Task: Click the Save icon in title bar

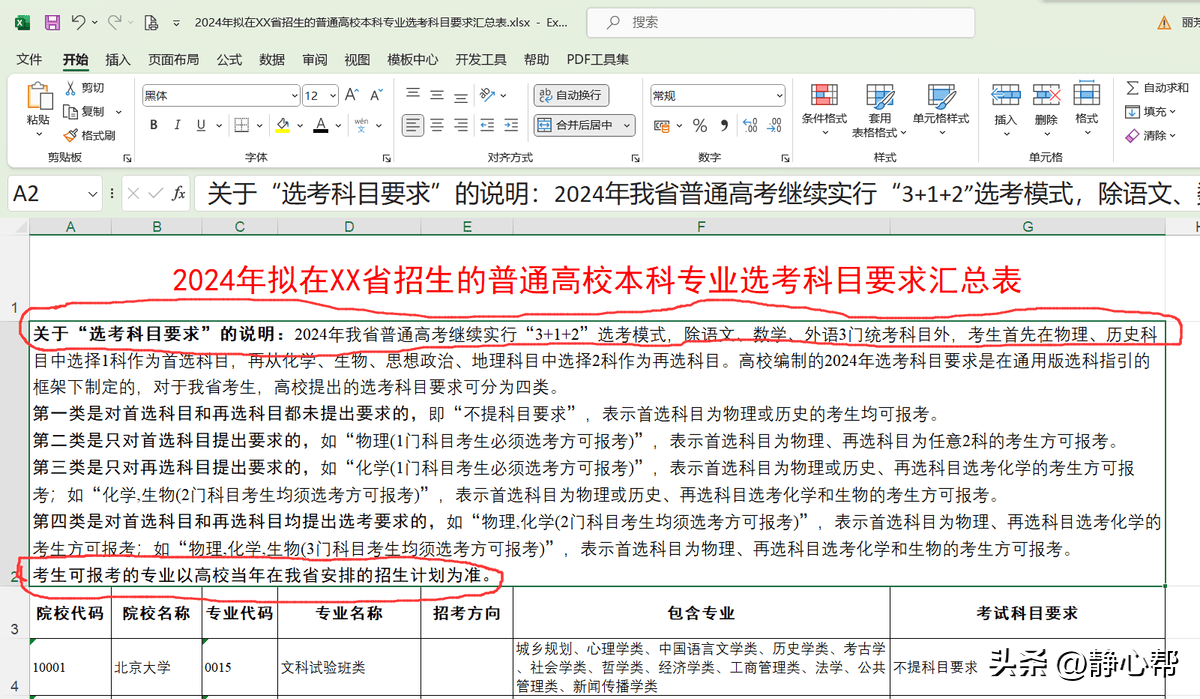Action: (52, 21)
